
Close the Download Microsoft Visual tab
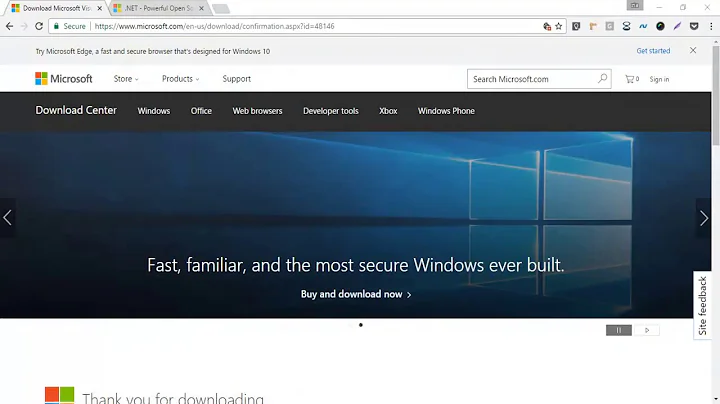pos(100,8)
